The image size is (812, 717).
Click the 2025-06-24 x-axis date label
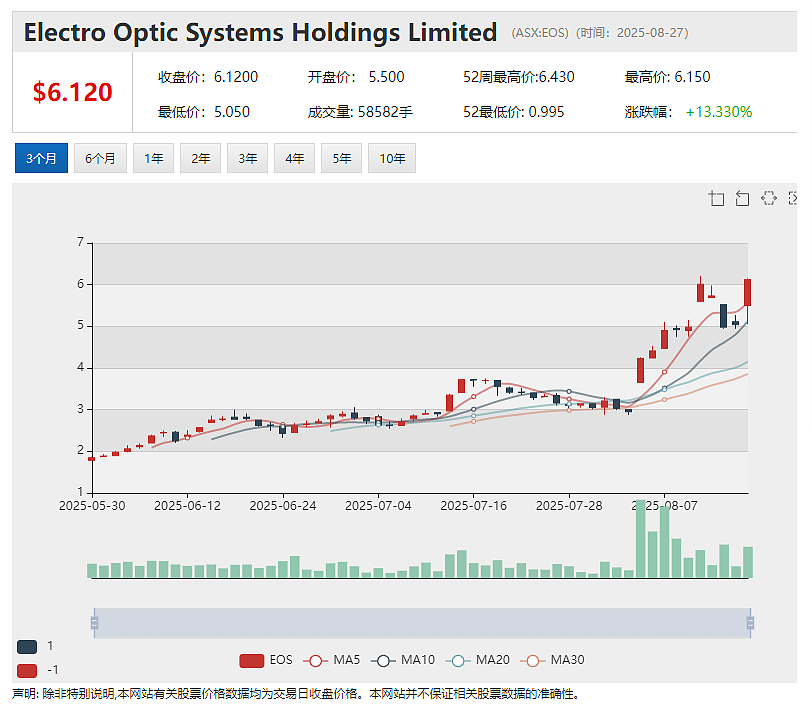pyautogui.click(x=283, y=506)
